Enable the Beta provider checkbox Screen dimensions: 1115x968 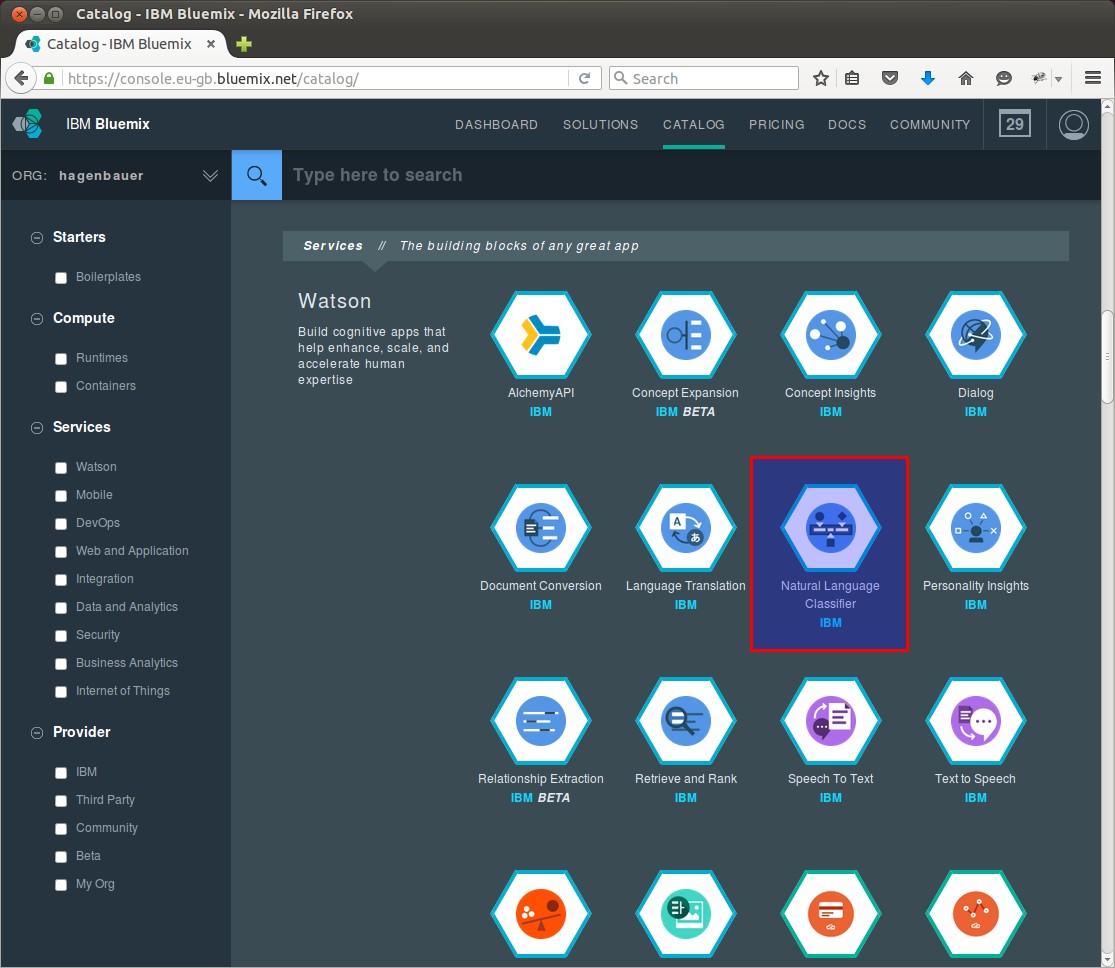coord(61,857)
